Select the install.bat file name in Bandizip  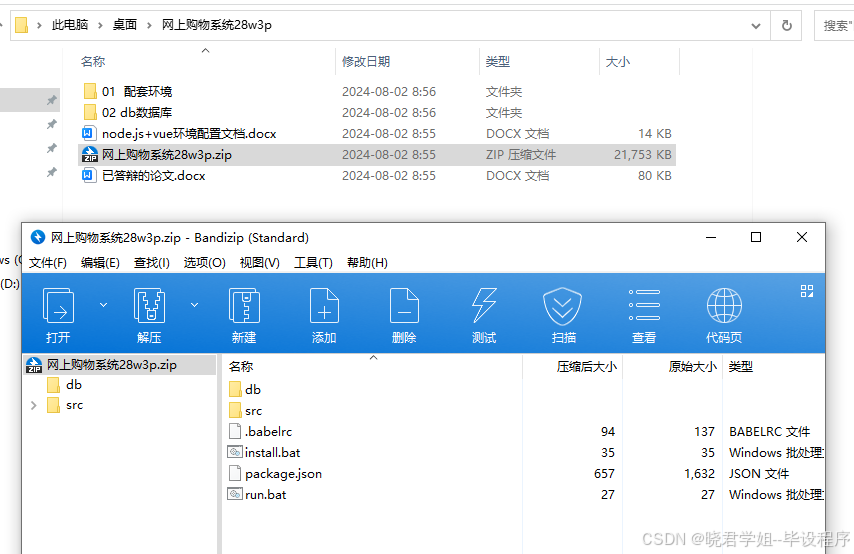[272, 452]
